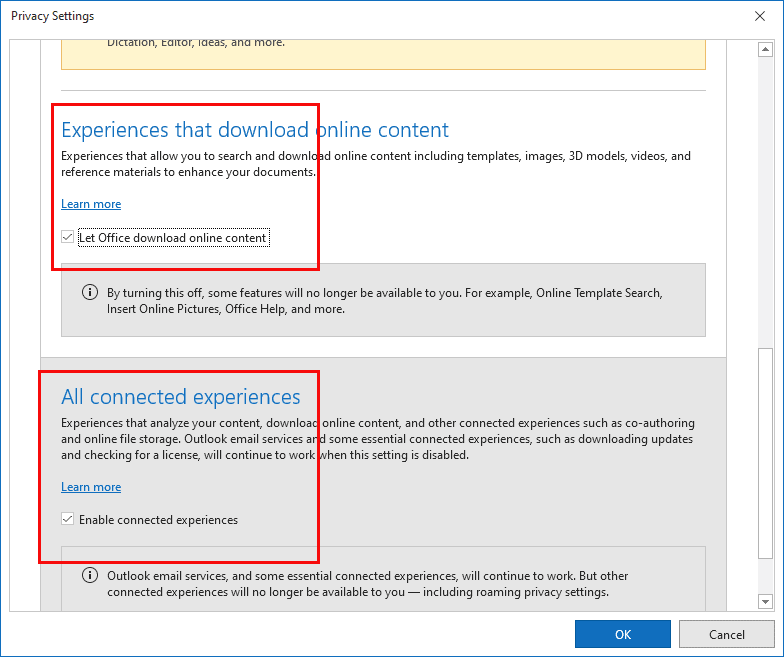
Task: Click the scrollbar up arrow
Action: 765,50
